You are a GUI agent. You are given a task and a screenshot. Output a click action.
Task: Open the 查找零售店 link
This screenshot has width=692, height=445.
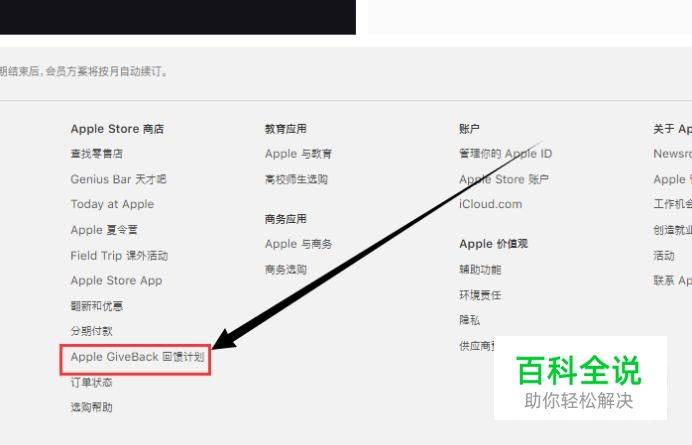click(x=97, y=154)
